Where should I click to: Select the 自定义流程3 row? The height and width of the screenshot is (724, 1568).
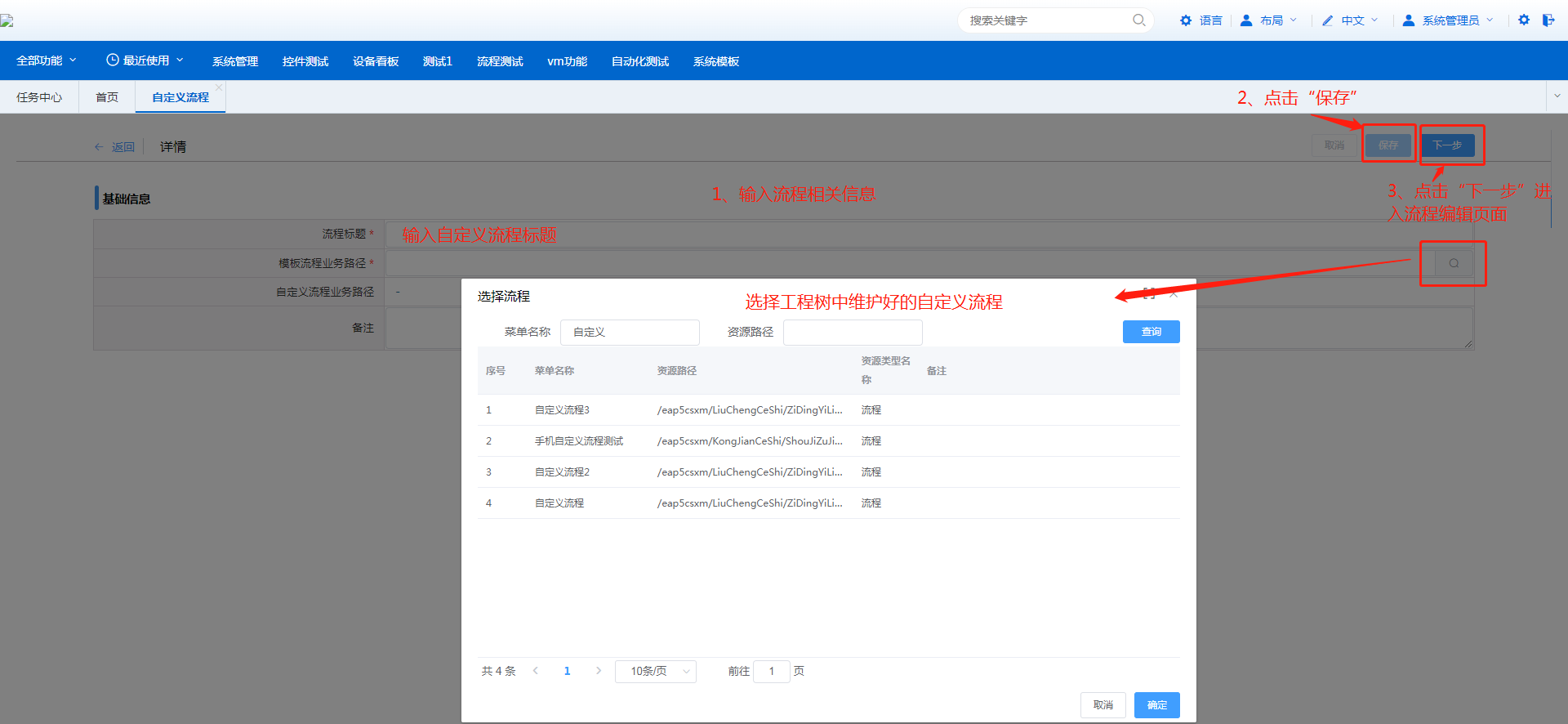click(x=562, y=410)
